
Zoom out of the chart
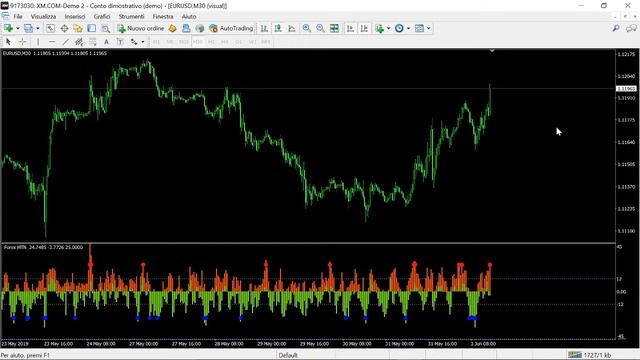320,28
